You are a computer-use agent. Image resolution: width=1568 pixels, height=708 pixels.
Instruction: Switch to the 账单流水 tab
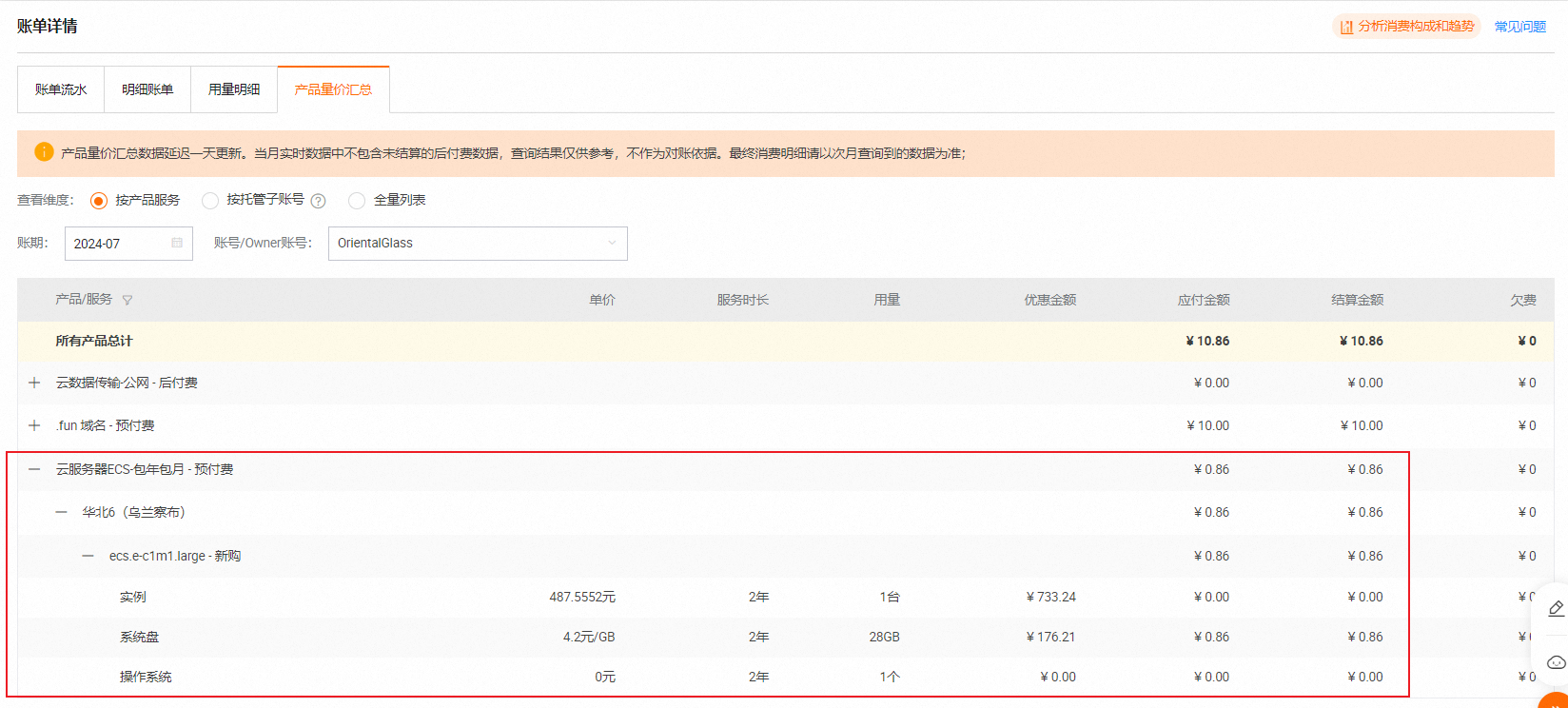pyautogui.click(x=61, y=89)
